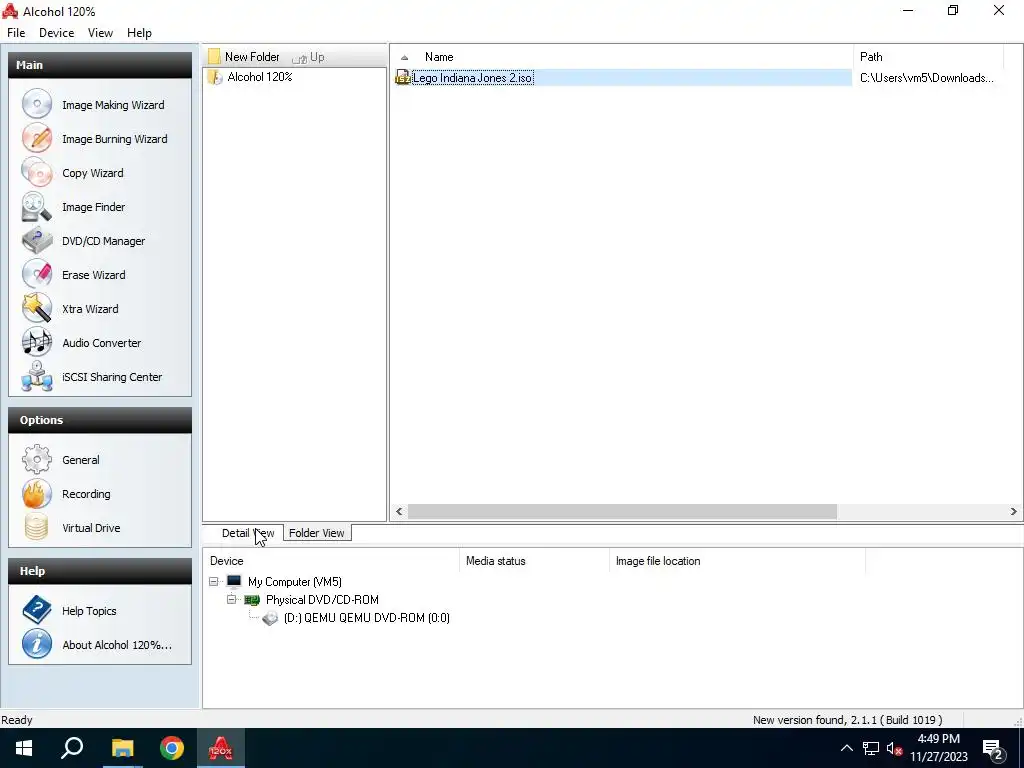Select the Lego Indiana Jones 2.iso file icon
The height and width of the screenshot is (768, 1024).
[x=403, y=78]
